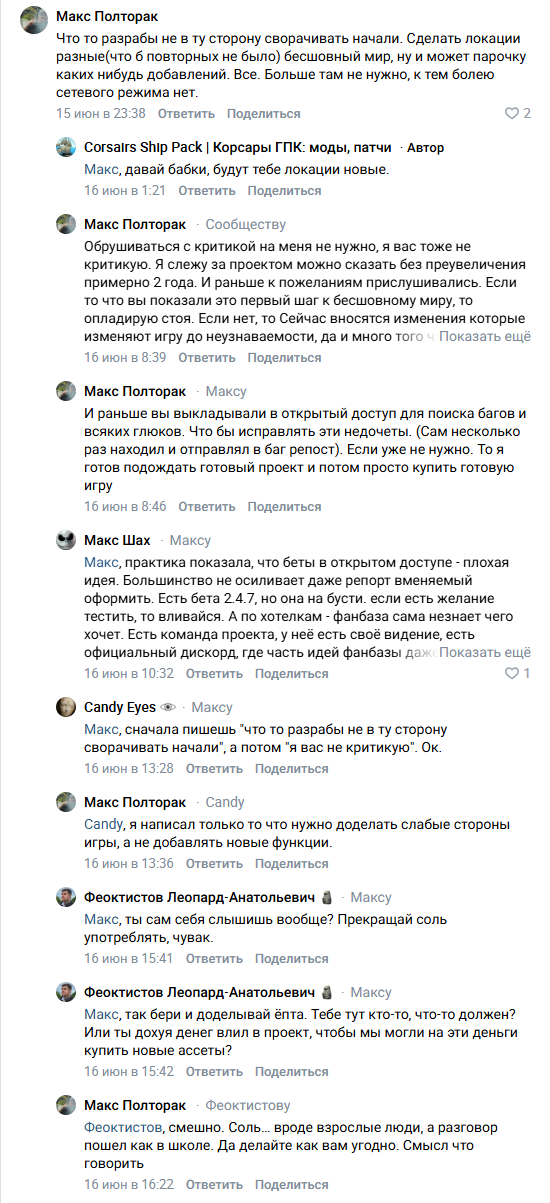The height and width of the screenshot is (1203, 550).
Task: Reply to Candy Eyes' comment at 13:28
Action: [214, 769]
